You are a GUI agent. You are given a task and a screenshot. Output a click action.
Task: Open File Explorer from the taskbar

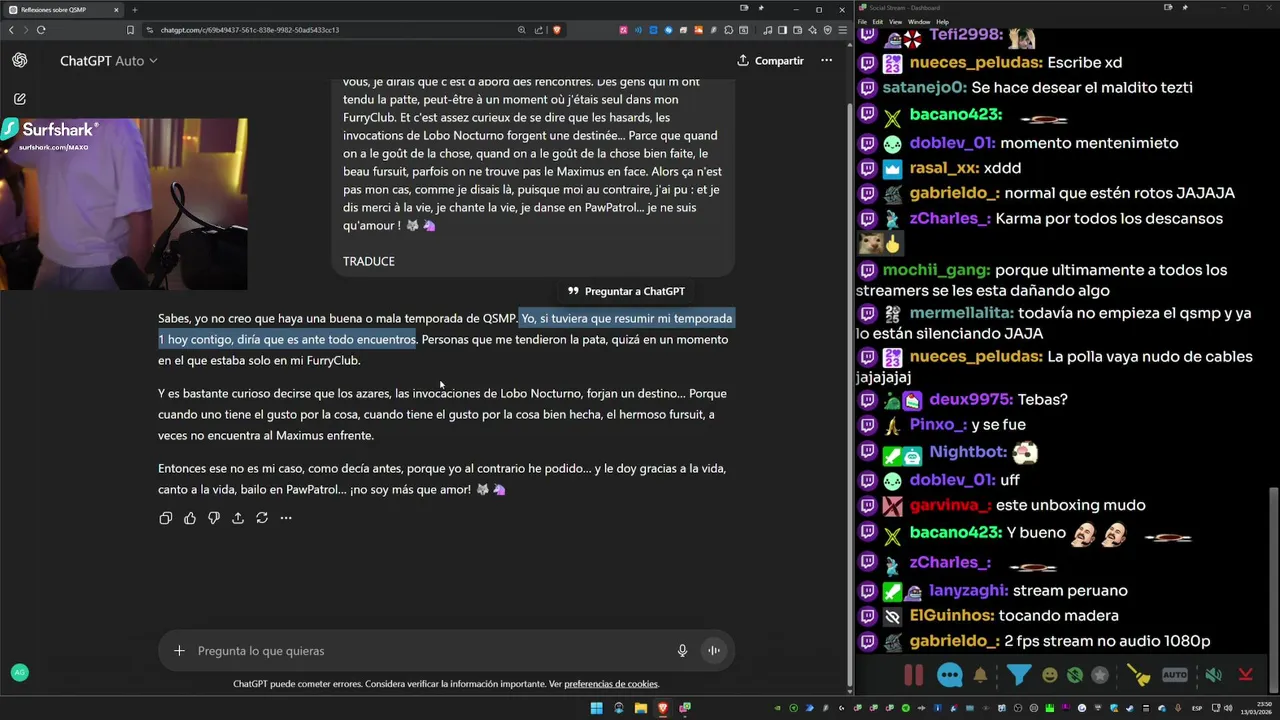coord(641,708)
